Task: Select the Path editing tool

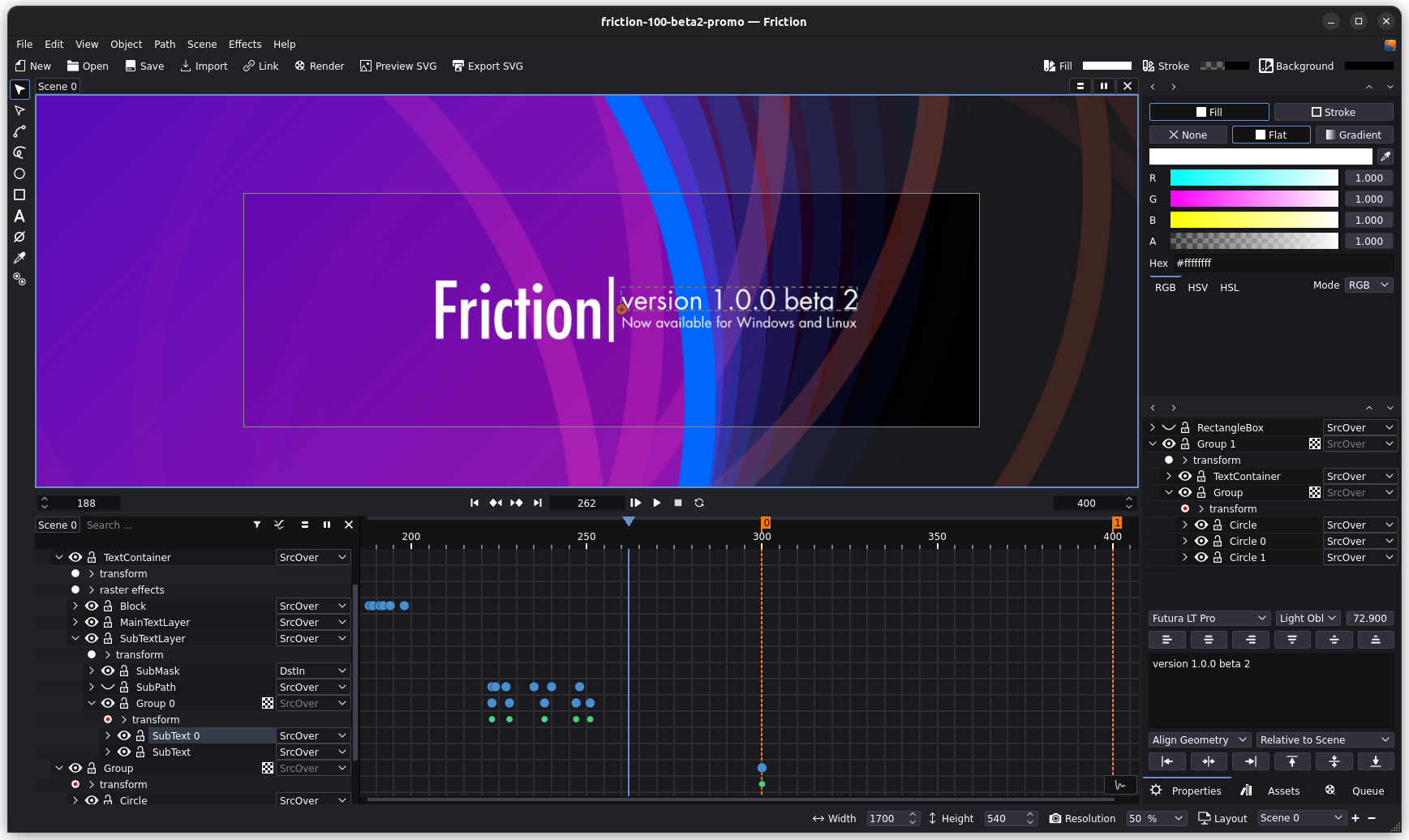Action: [19, 111]
